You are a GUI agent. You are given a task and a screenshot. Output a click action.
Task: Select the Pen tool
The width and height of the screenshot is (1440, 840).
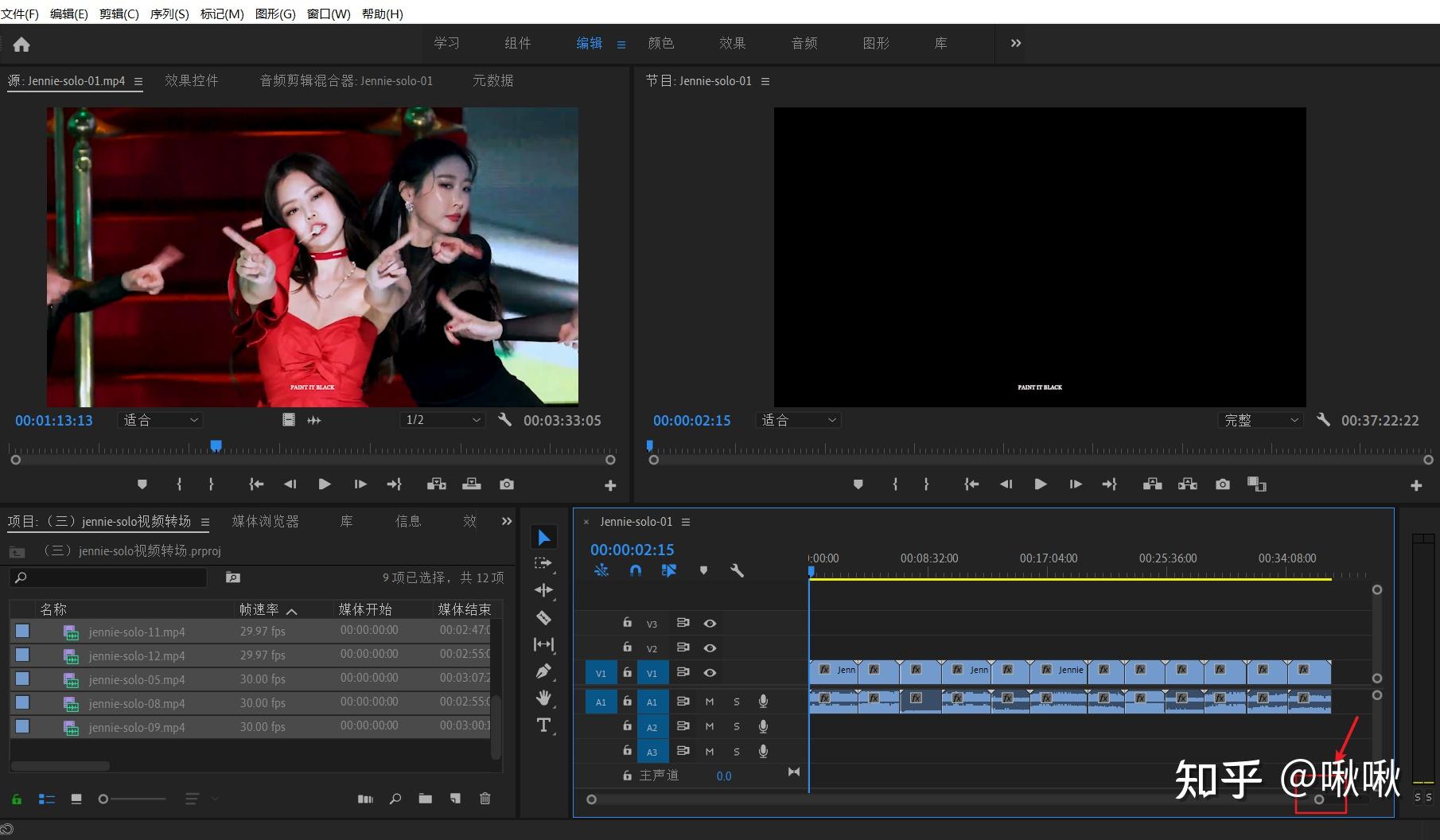(543, 671)
